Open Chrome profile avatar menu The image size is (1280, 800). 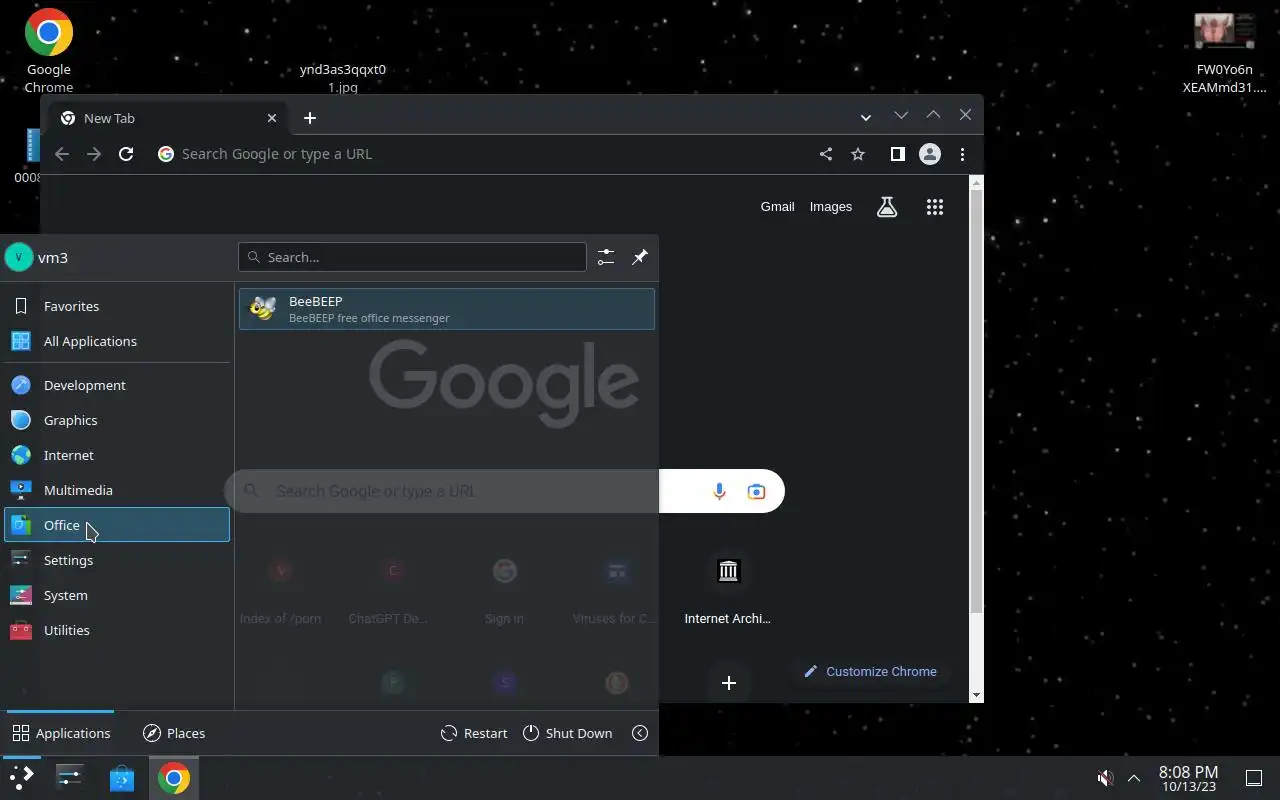click(x=930, y=154)
